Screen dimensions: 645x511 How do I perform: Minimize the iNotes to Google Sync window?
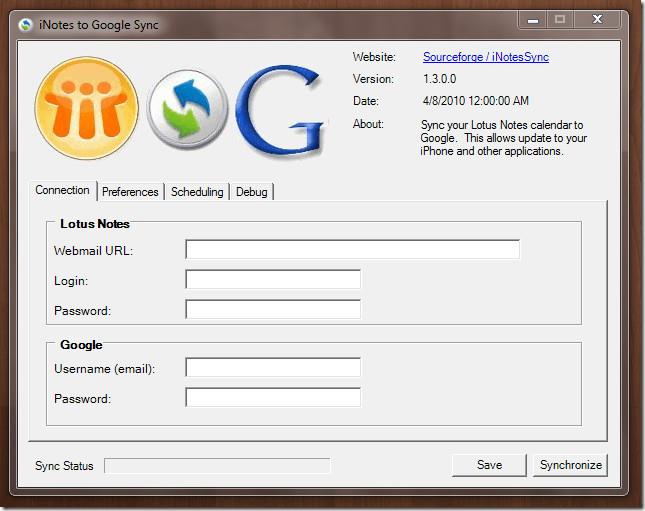point(533,20)
